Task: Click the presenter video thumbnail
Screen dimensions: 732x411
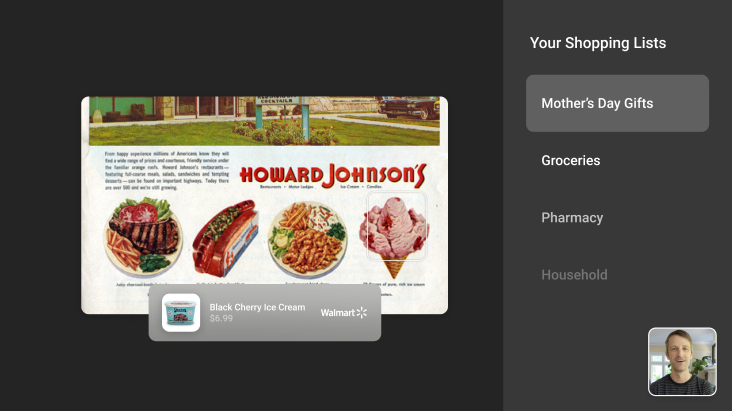Action: (x=682, y=361)
